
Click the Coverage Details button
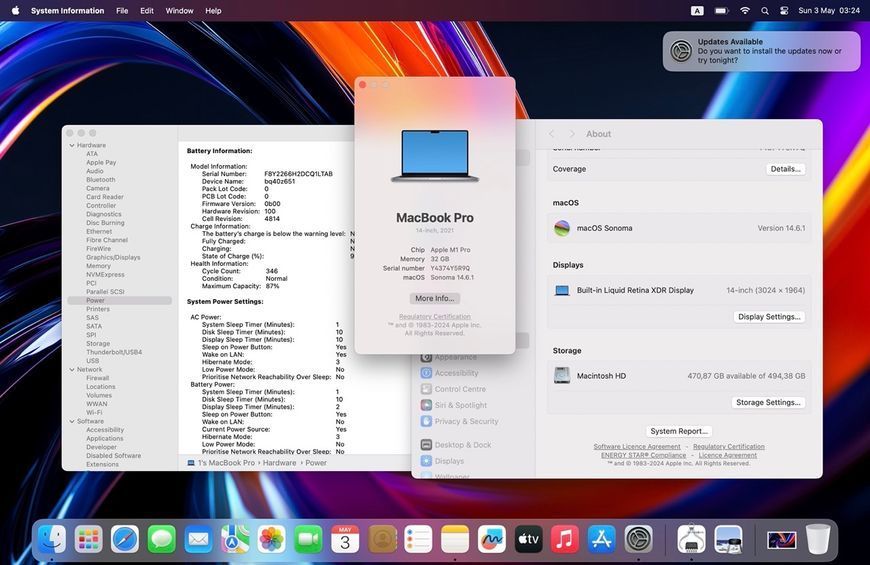[785, 169]
